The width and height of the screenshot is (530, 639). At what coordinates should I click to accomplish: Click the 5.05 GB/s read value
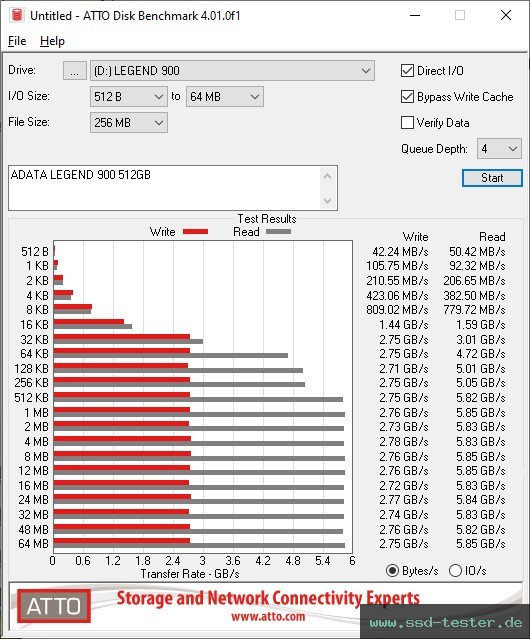click(481, 383)
